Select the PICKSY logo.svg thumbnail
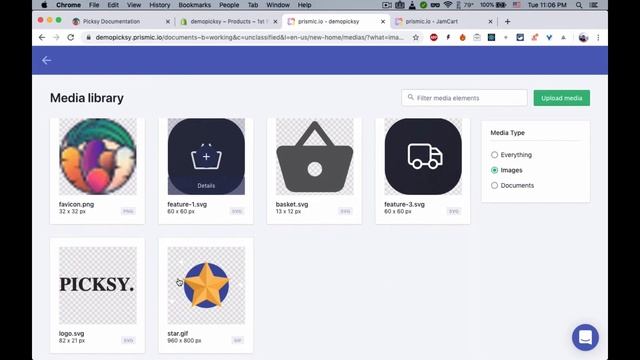 point(98,285)
